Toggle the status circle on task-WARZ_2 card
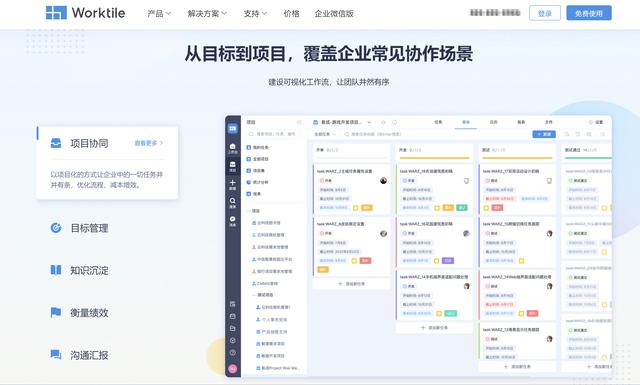Screen dimensions: 640x385 tap(322, 180)
